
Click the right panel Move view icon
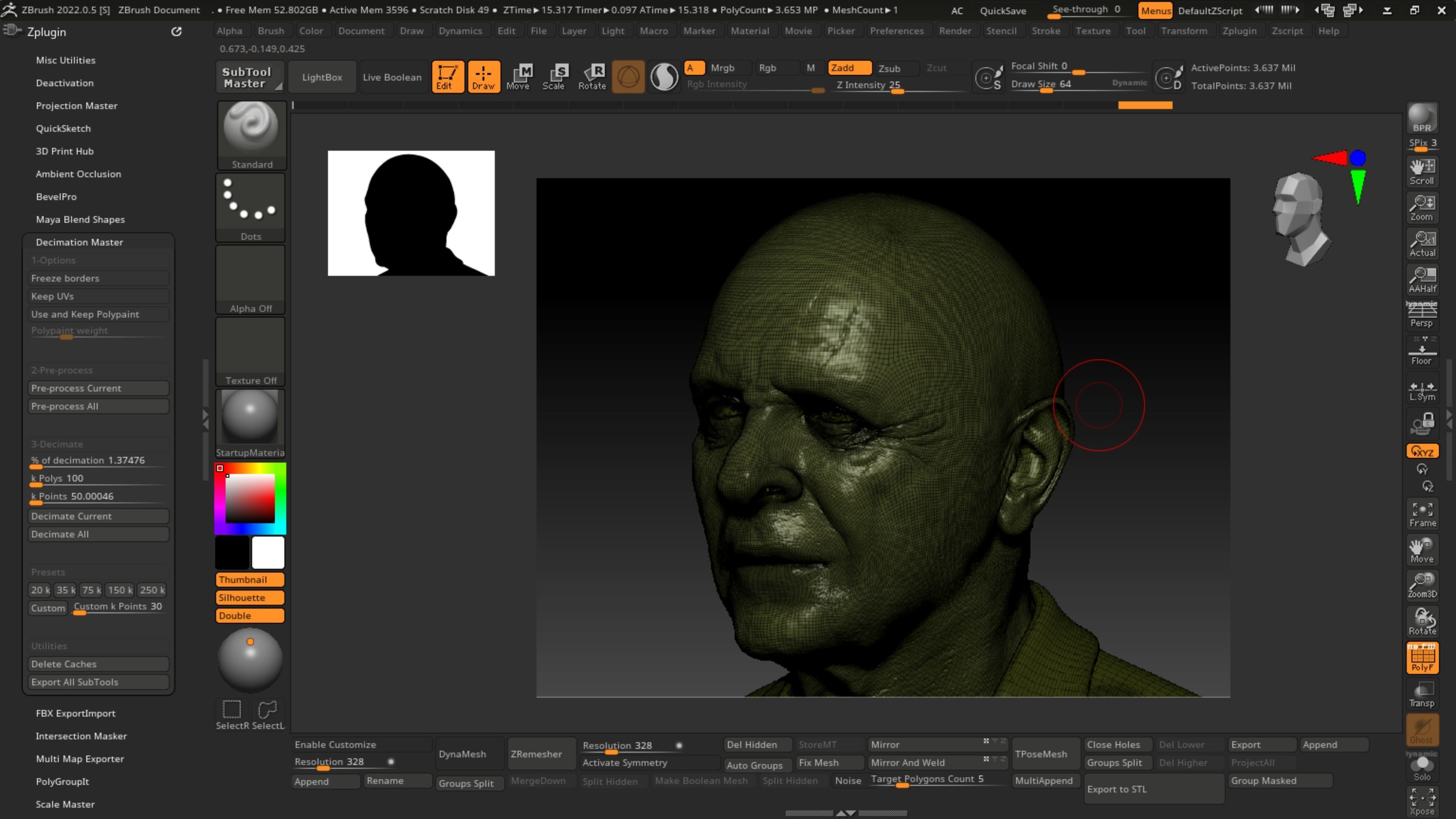point(1422,550)
